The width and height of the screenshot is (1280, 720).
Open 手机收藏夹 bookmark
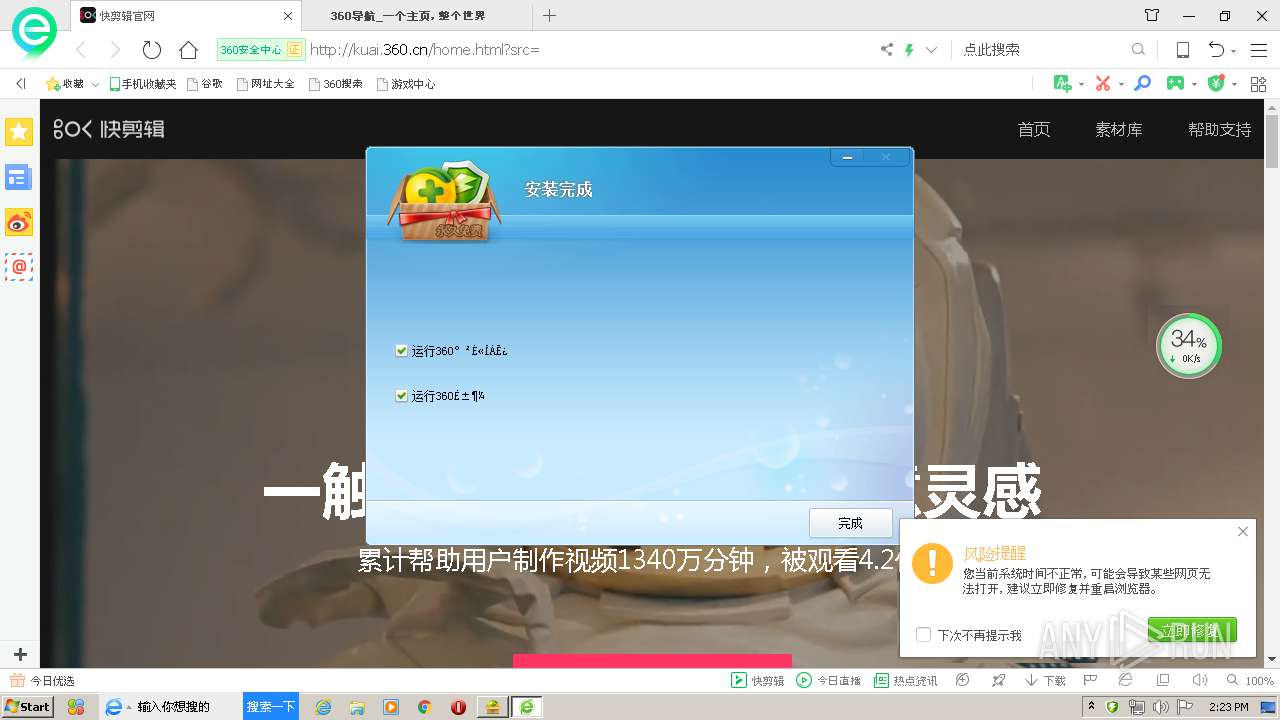point(143,84)
